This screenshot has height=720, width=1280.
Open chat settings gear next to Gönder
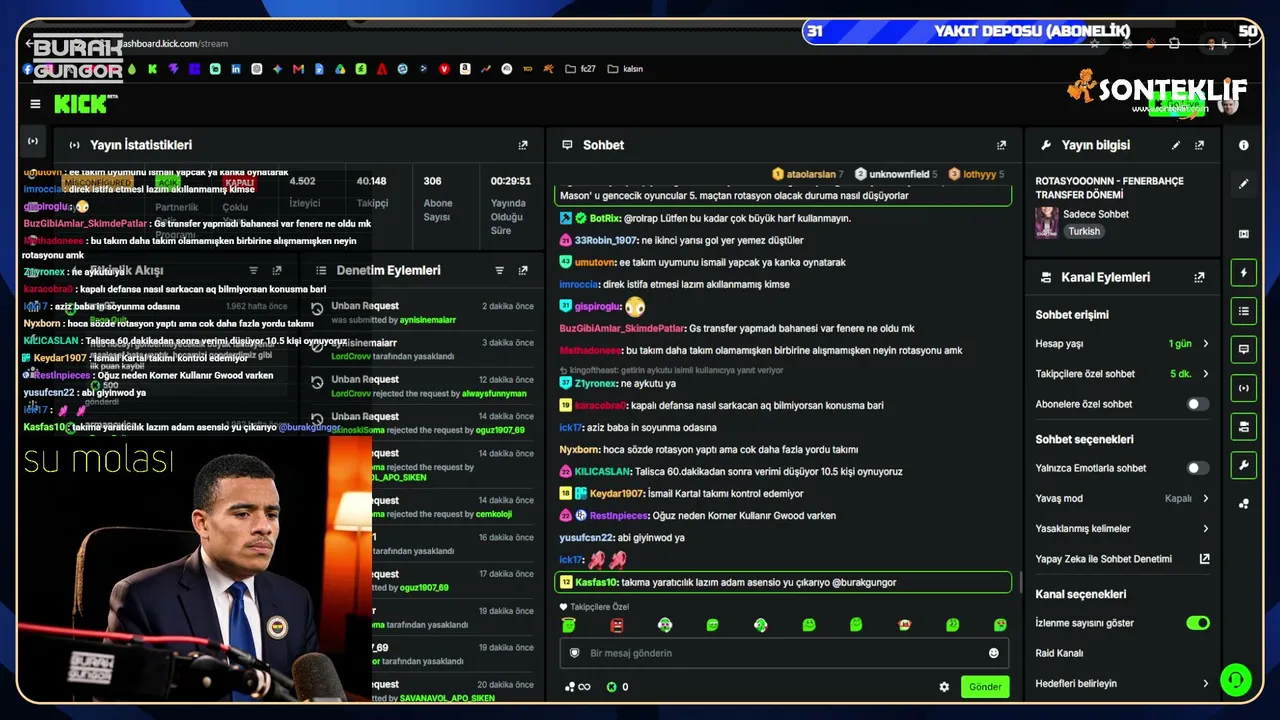click(x=944, y=687)
